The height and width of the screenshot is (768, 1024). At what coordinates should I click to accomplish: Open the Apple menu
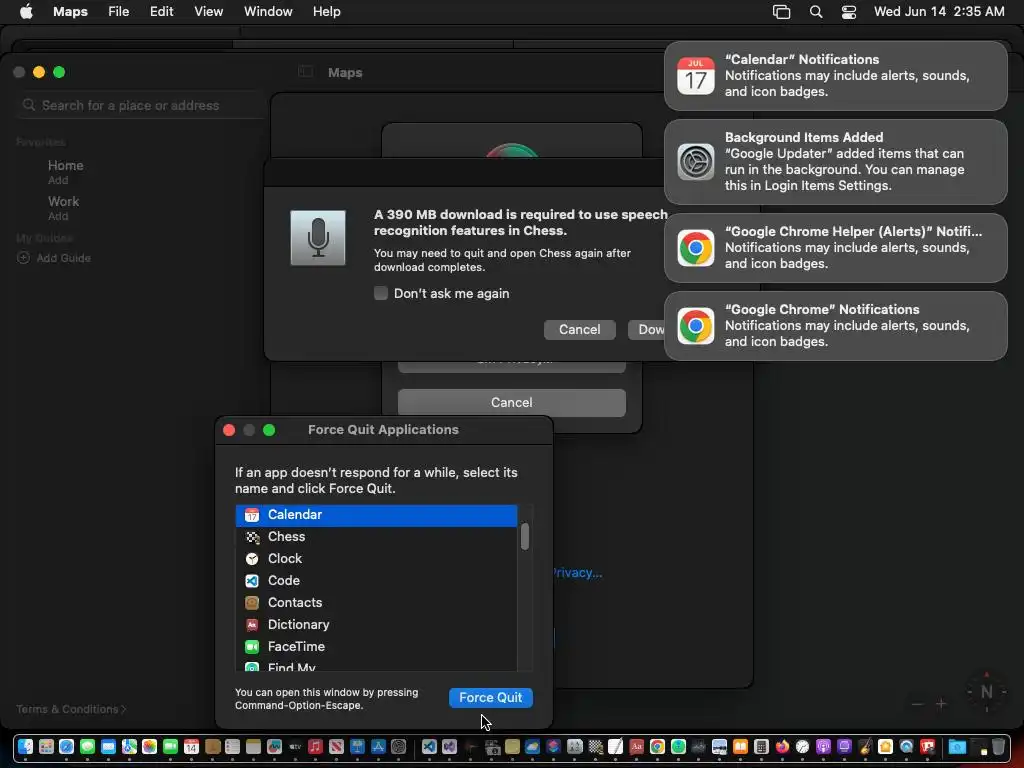[x=26, y=12]
